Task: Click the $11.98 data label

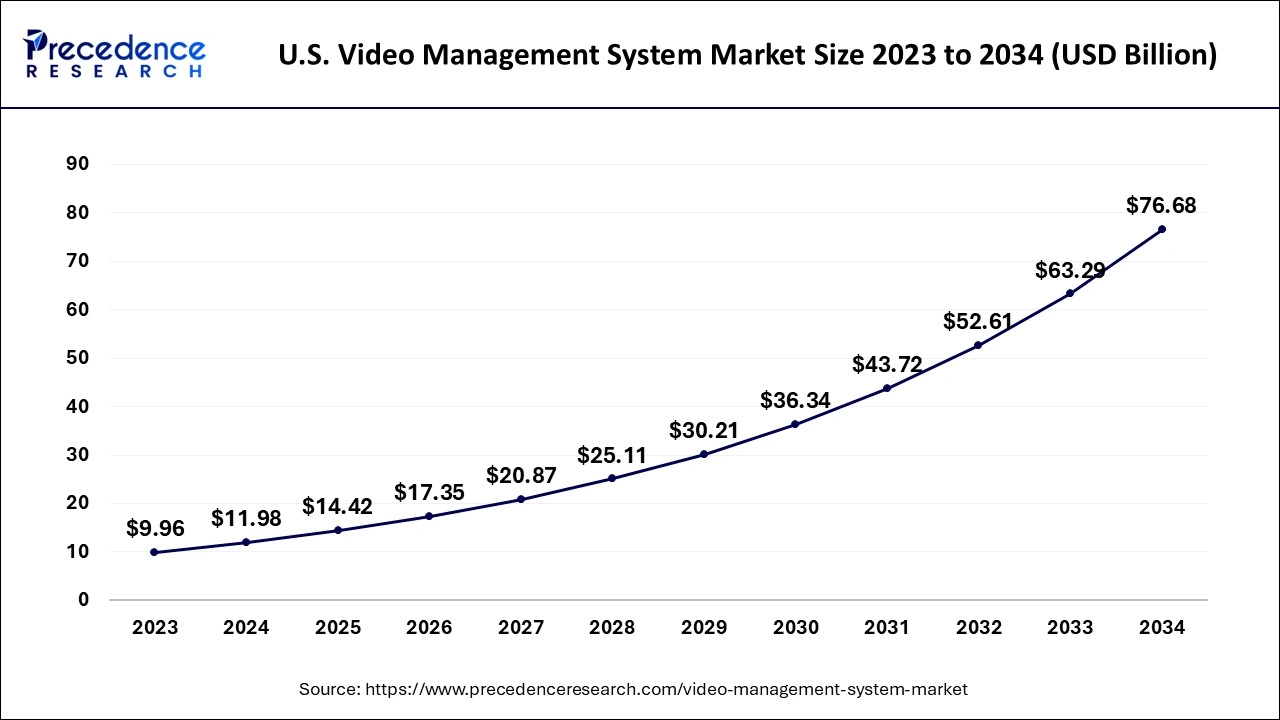Action: pos(246,519)
